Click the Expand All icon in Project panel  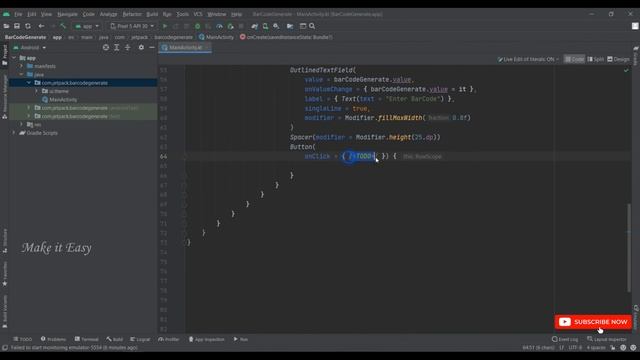pyautogui.click(x=117, y=48)
